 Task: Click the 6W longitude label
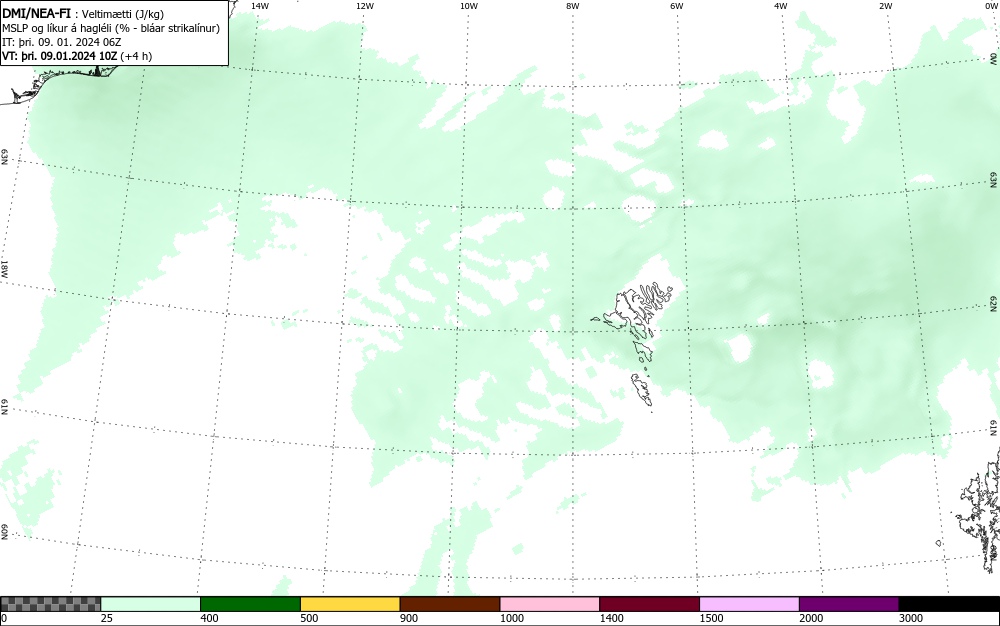pyautogui.click(x=677, y=6)
